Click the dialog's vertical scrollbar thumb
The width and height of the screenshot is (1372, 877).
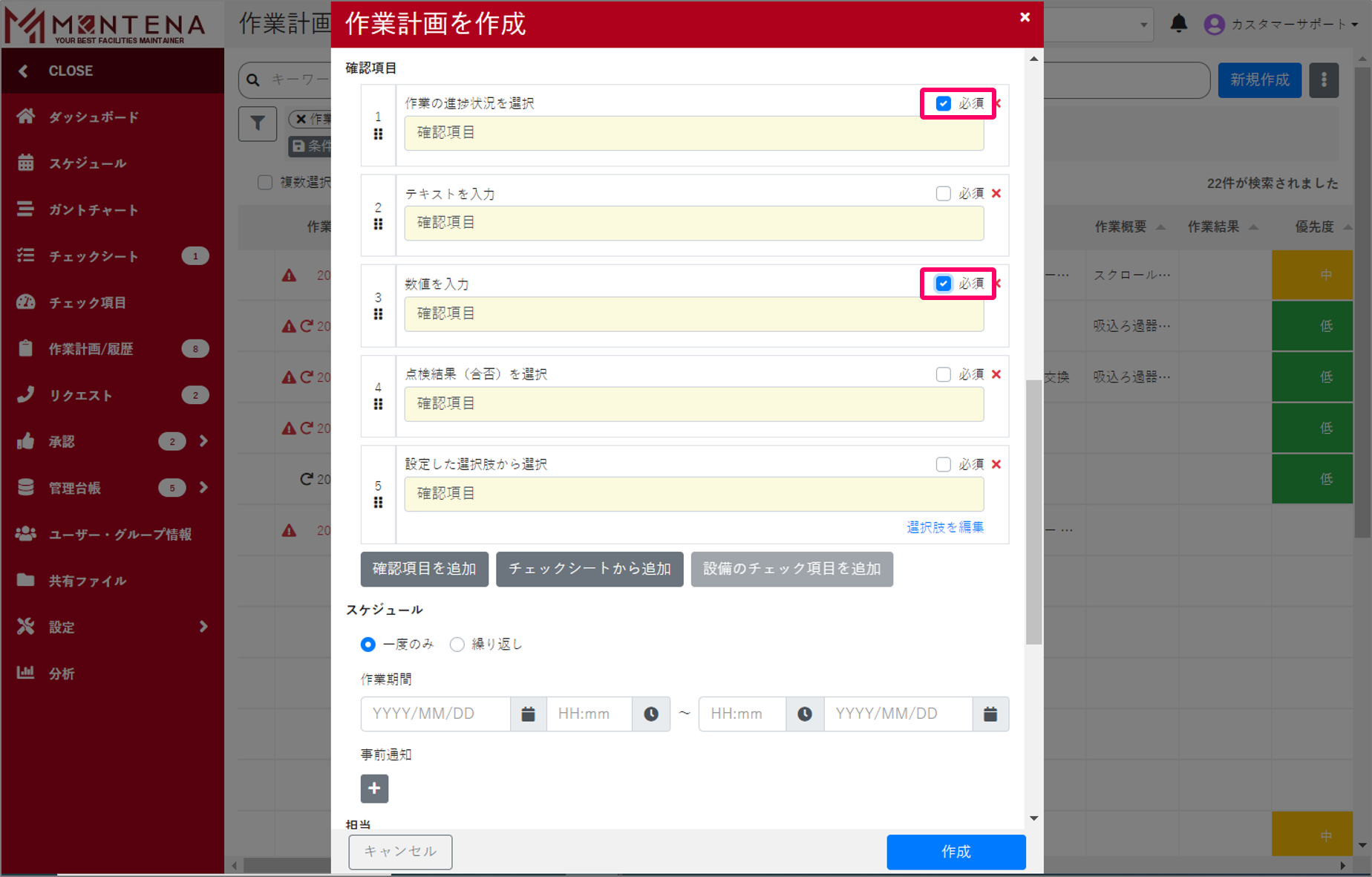(1033, 512)
